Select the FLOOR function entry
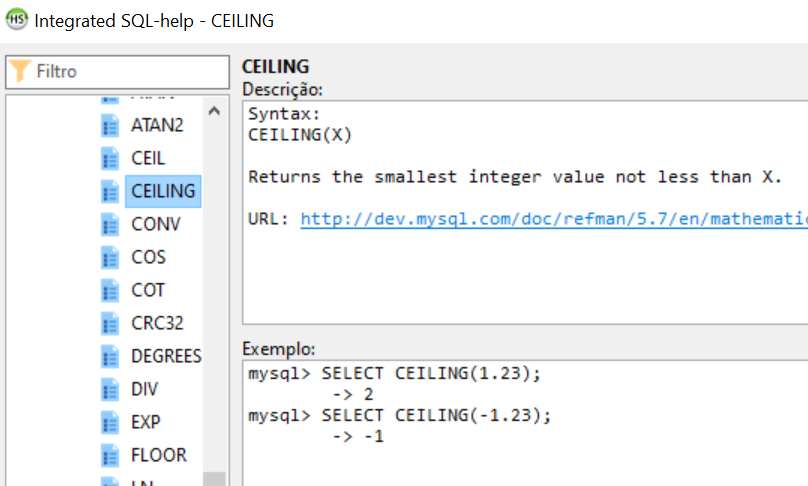 coord(158,455)
